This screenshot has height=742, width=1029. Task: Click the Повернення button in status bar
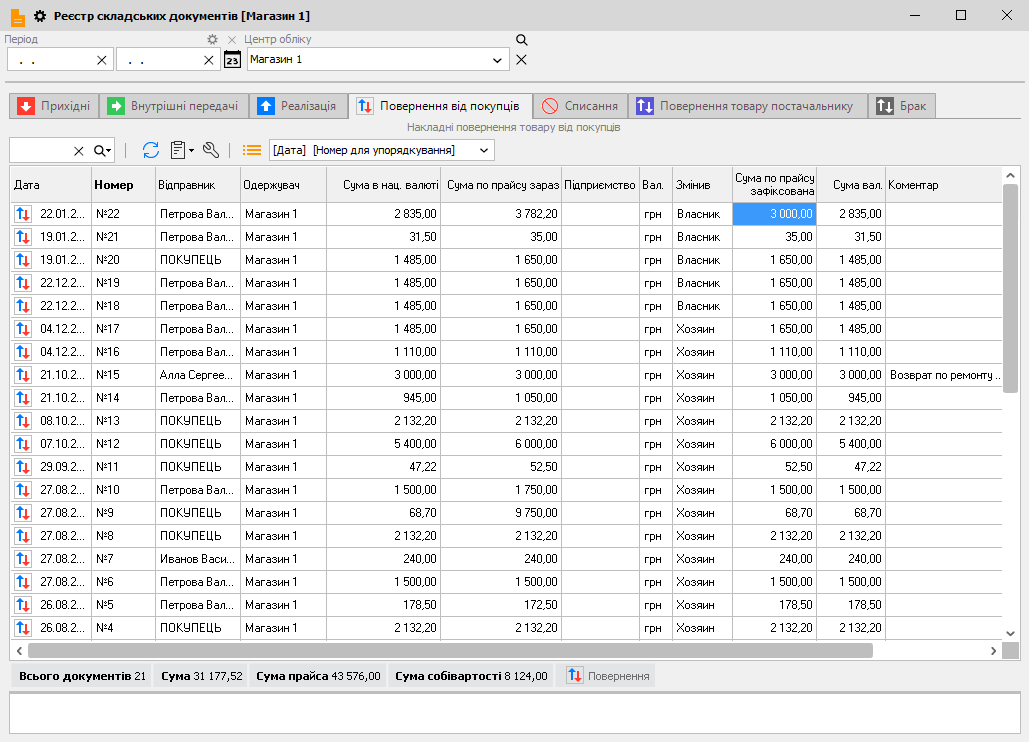(606, 676)
